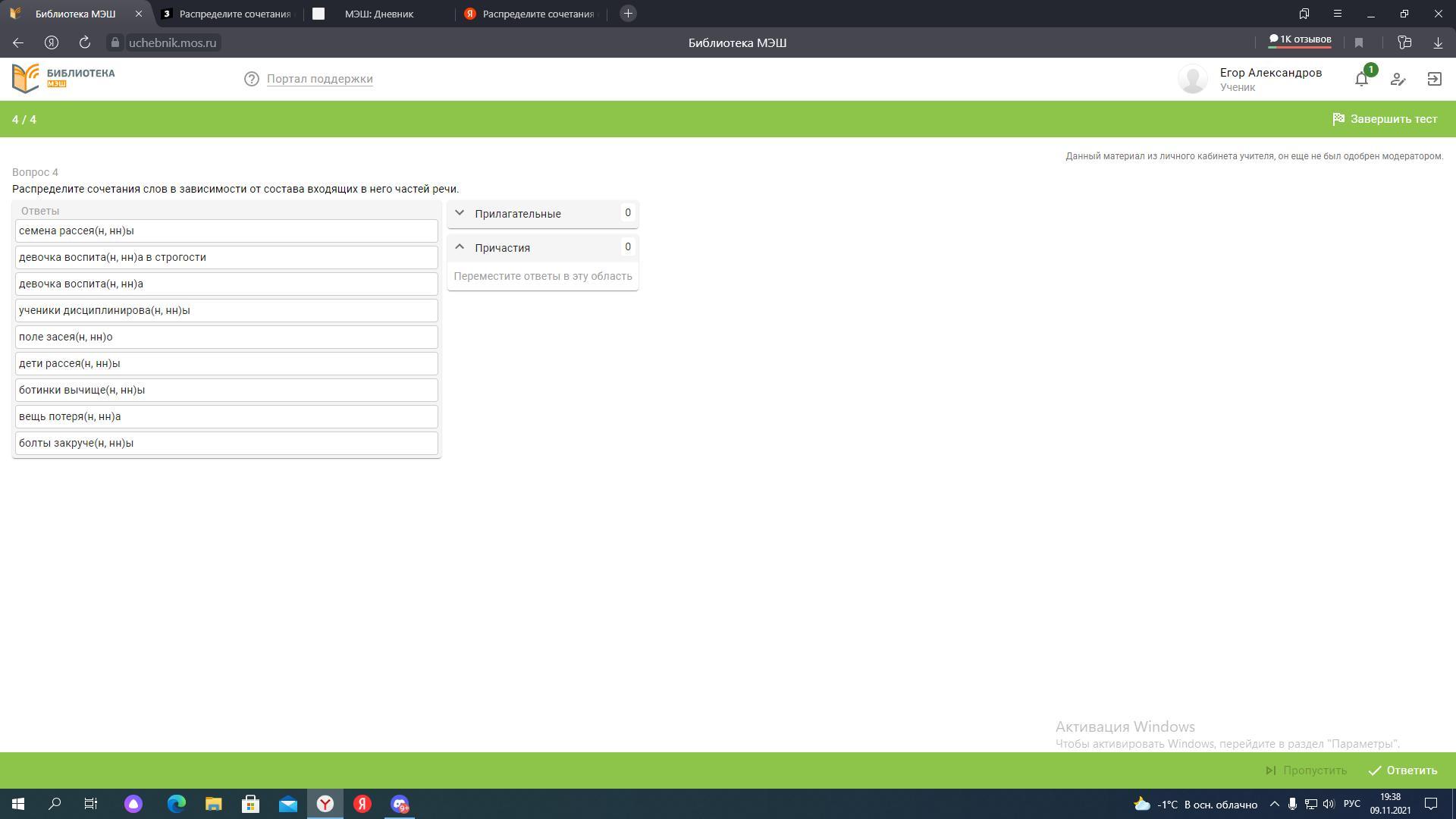Click the notifications bell icon
This screenshot has height=819, width=1456.
[x=1361, y=79]
